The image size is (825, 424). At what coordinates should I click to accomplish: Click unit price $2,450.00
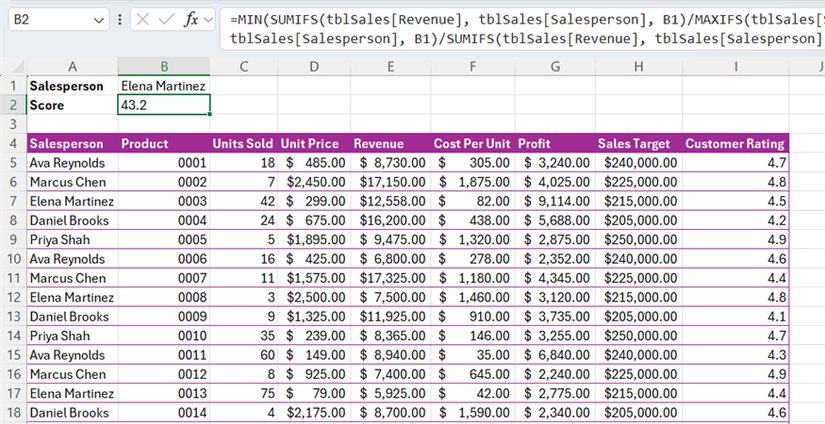pyautogui.click(x=316, y=182)
